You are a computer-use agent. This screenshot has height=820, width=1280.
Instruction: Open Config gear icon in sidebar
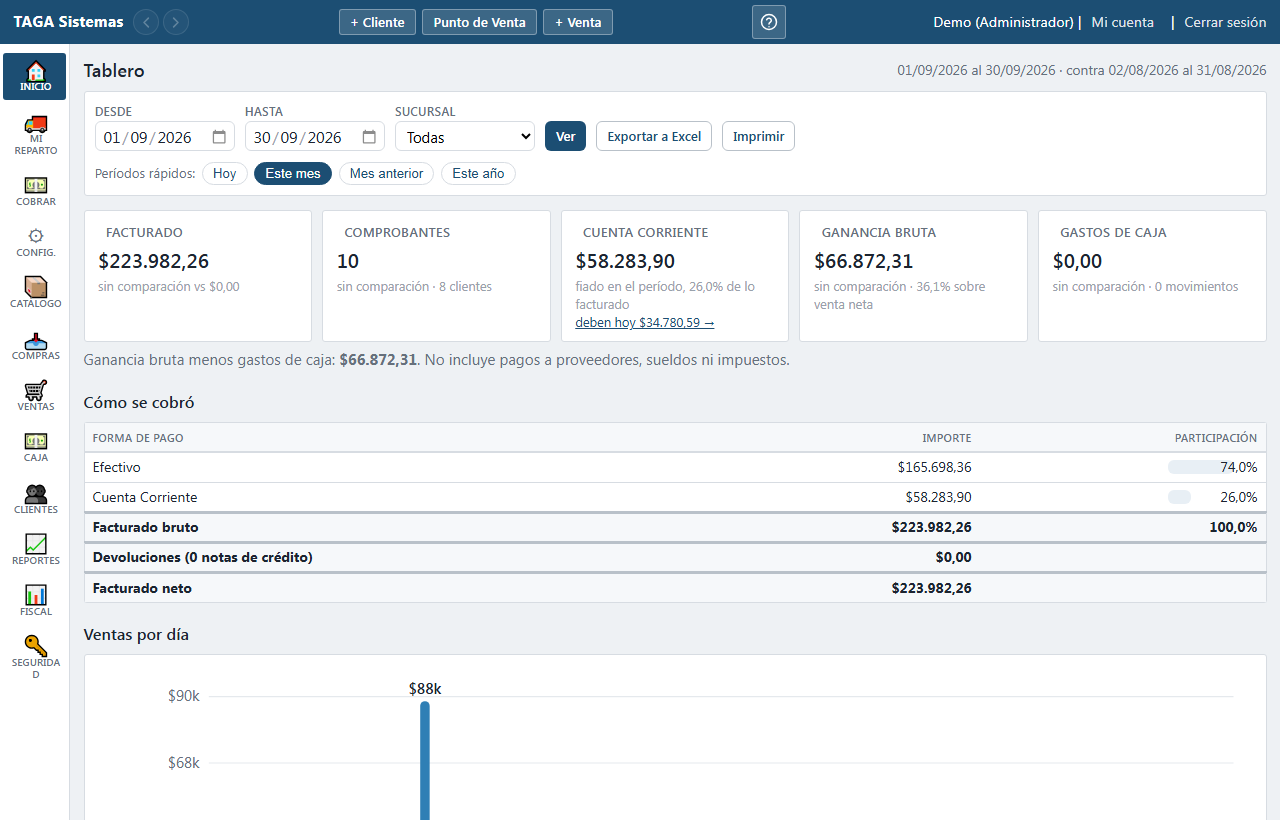pyautogui.click(x=36, y=236)
